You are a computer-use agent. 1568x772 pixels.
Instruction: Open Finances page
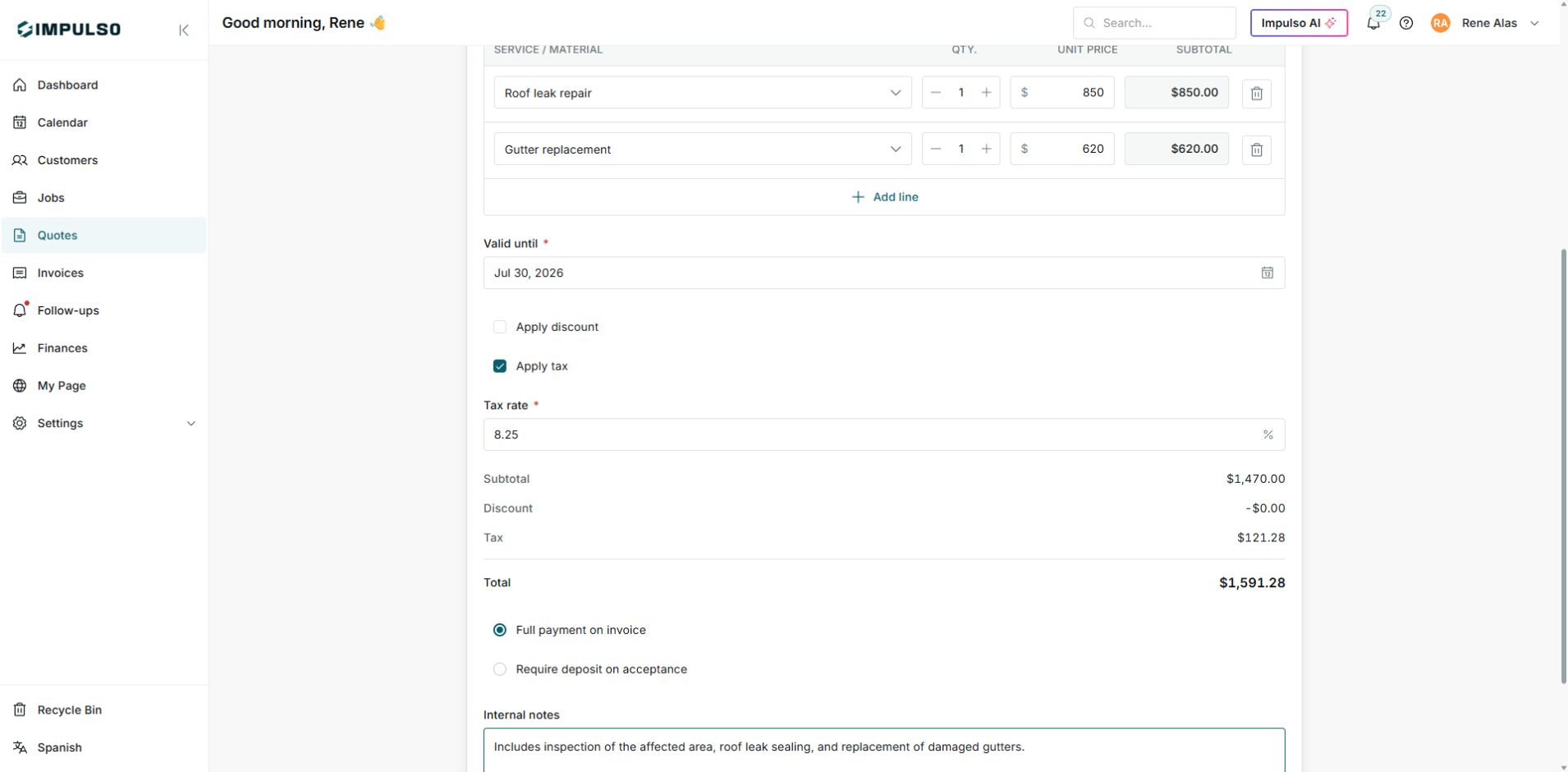pos(103,348)
